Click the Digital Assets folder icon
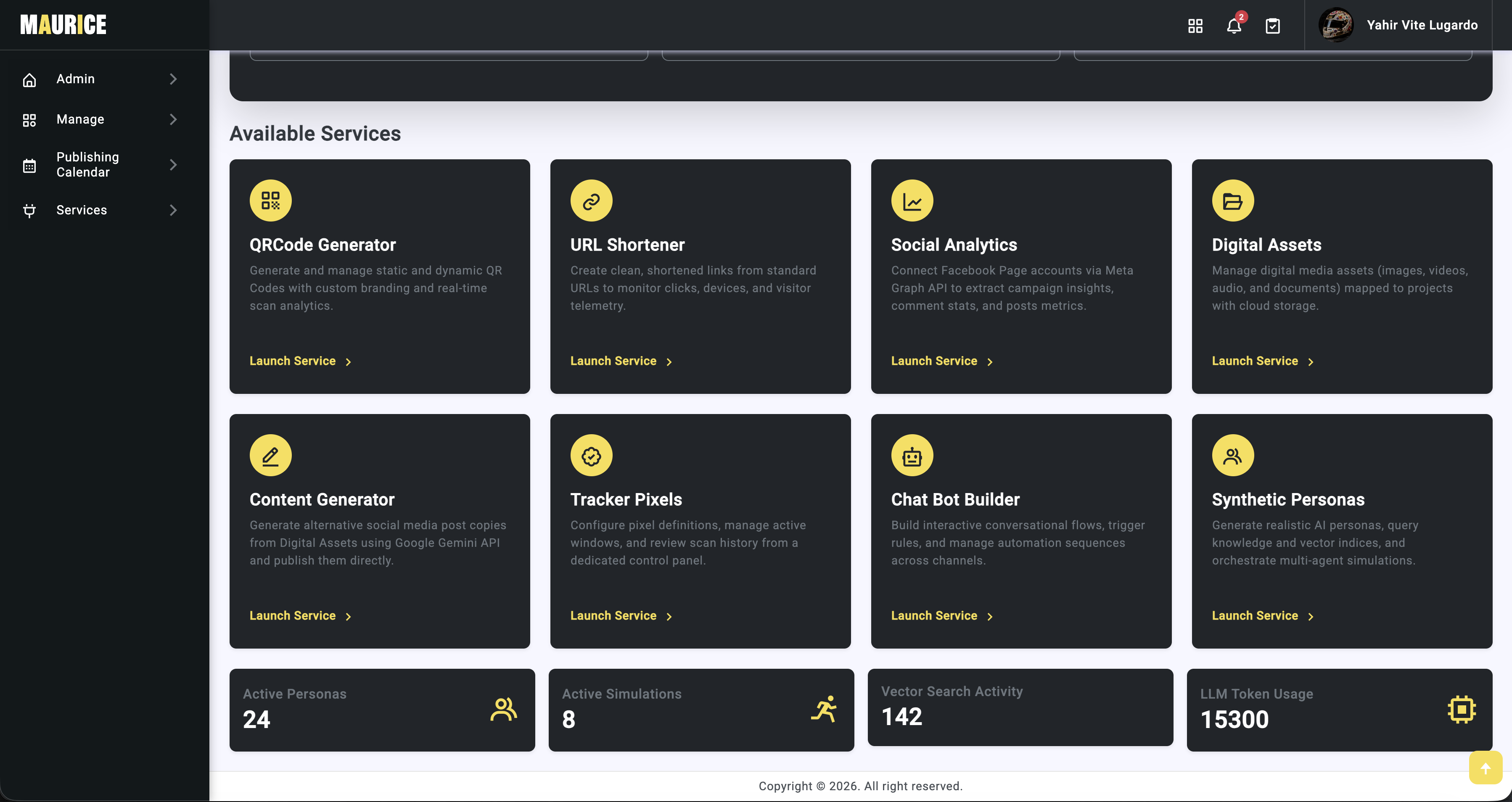The height and width of the screenshot is (802, 1512). point(1233,200)
